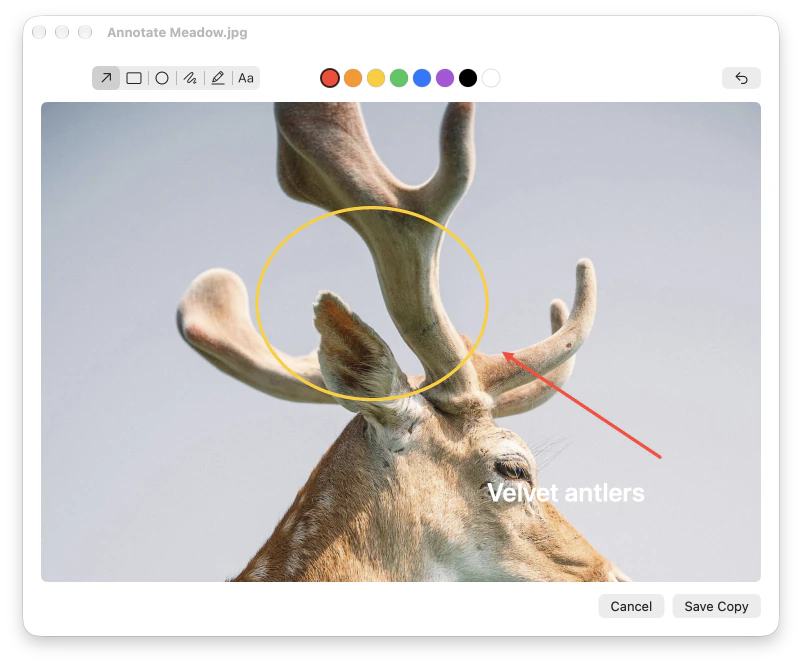Cancel the annotation session
Screen dimensions: 802x666
(x=631, y=606)
